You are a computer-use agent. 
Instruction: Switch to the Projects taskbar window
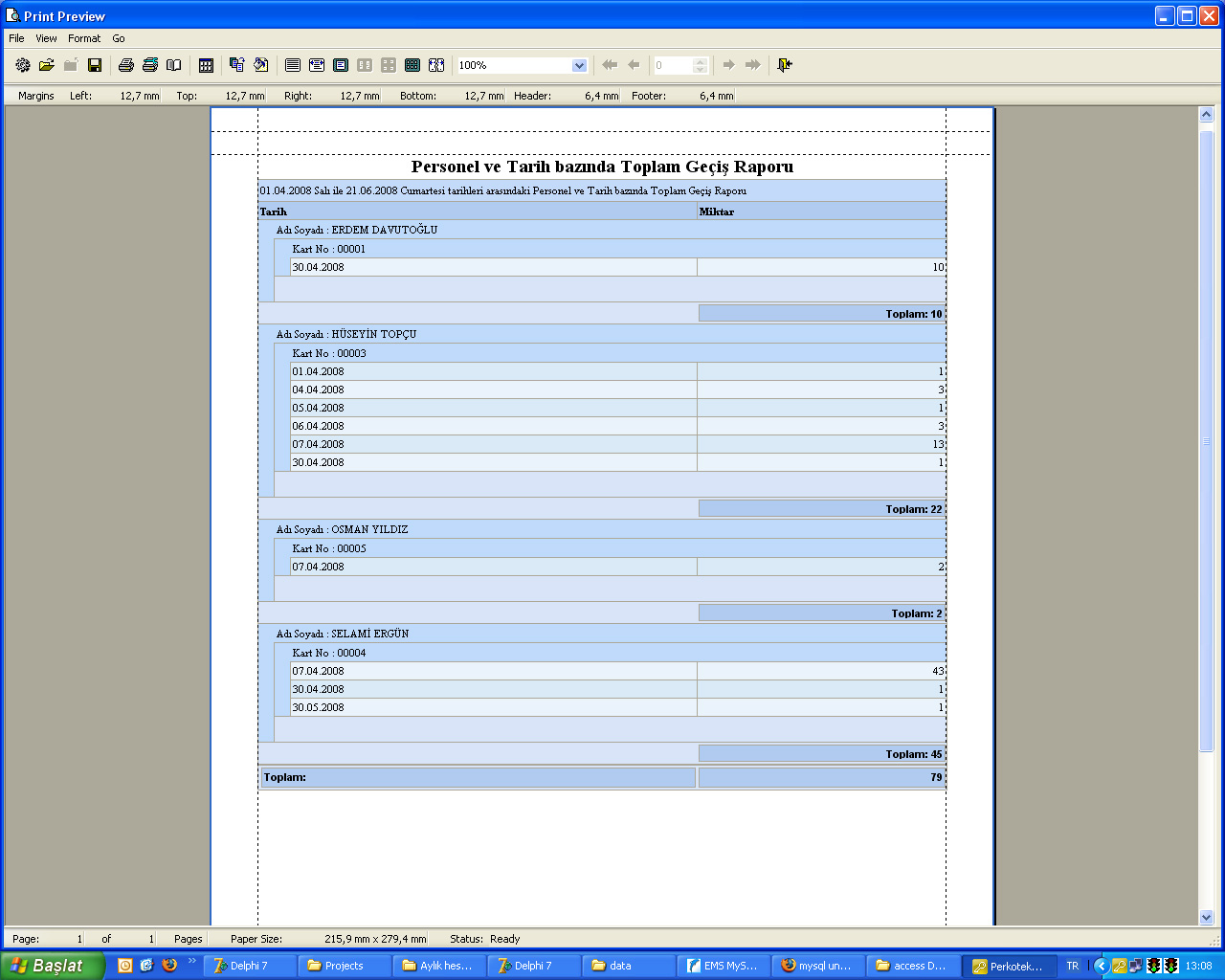tap(344, 966)
